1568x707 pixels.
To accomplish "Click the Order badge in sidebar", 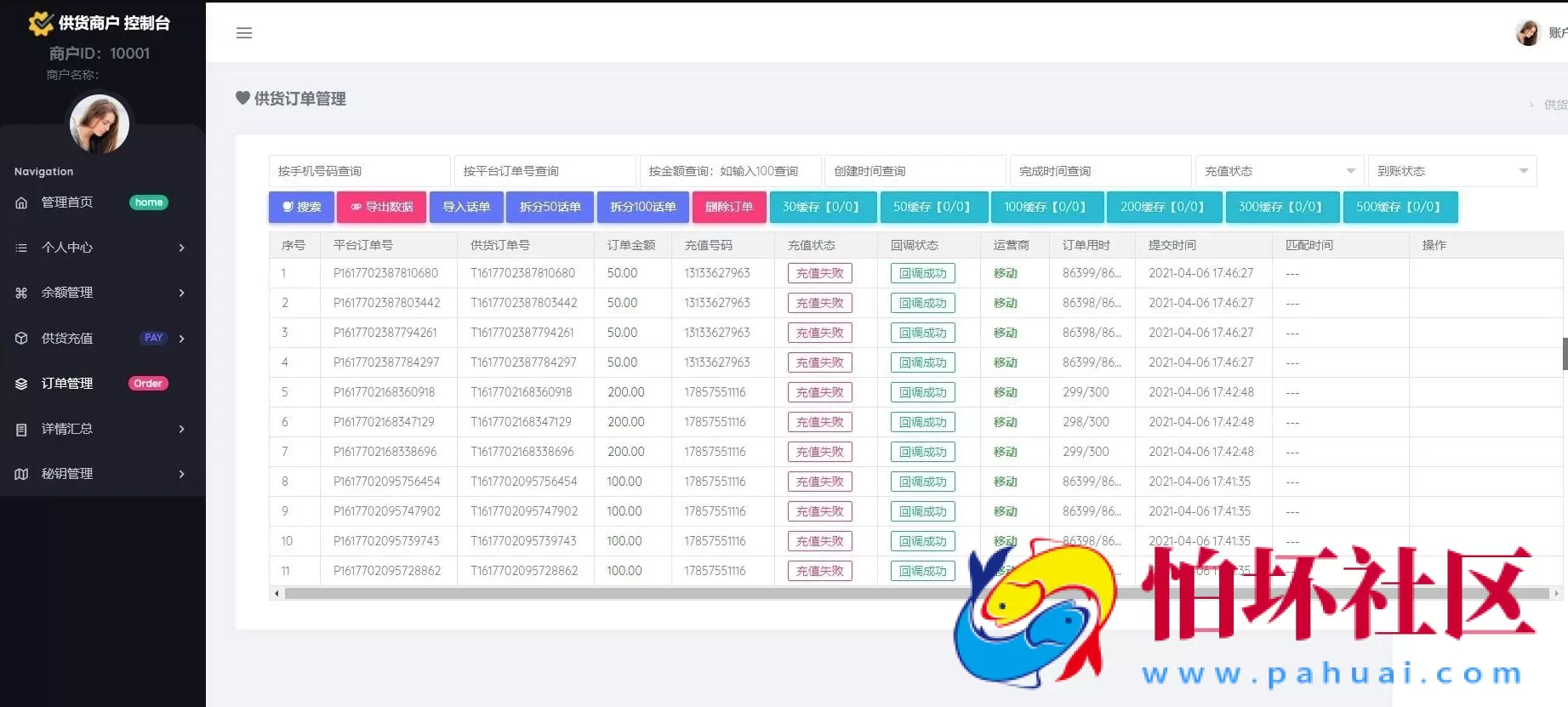I will pyautogui.click(x=148, y=384).
